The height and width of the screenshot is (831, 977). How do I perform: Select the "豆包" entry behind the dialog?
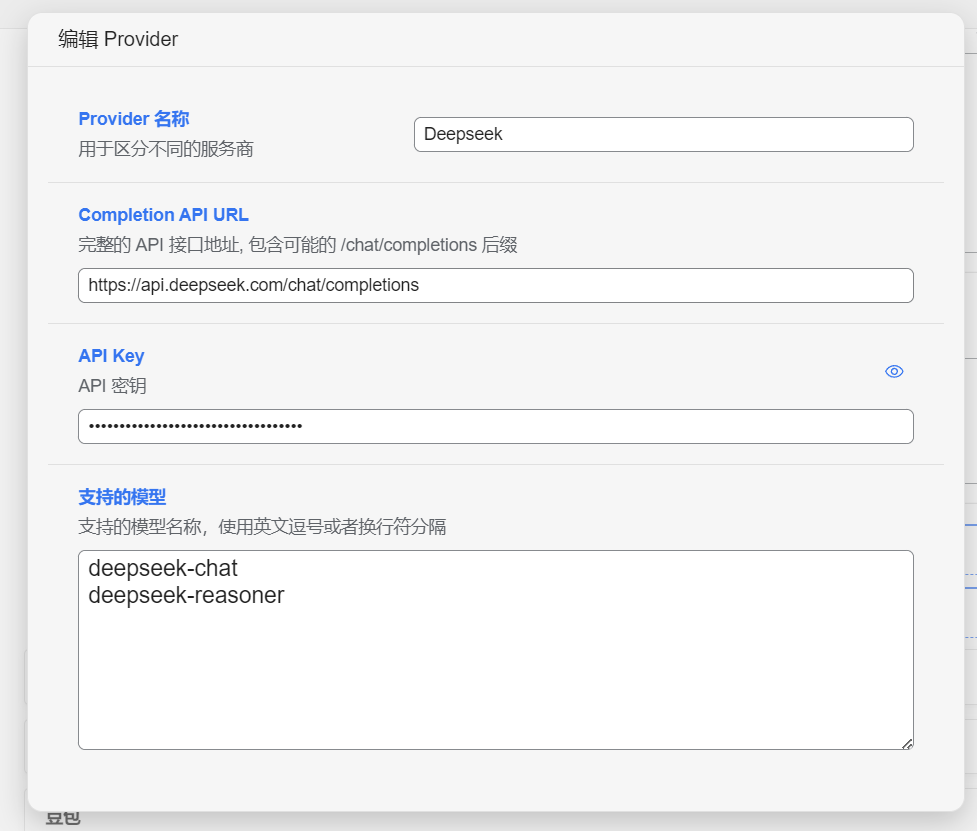(x=62, y=819)
